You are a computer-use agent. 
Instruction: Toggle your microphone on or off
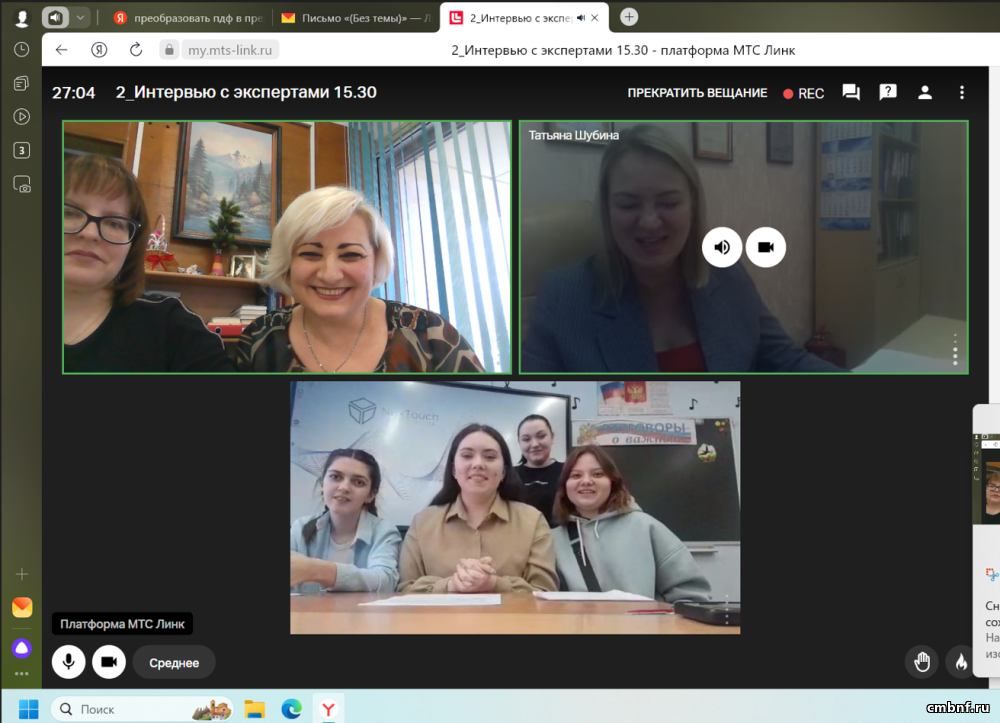(x=69, y=662)
